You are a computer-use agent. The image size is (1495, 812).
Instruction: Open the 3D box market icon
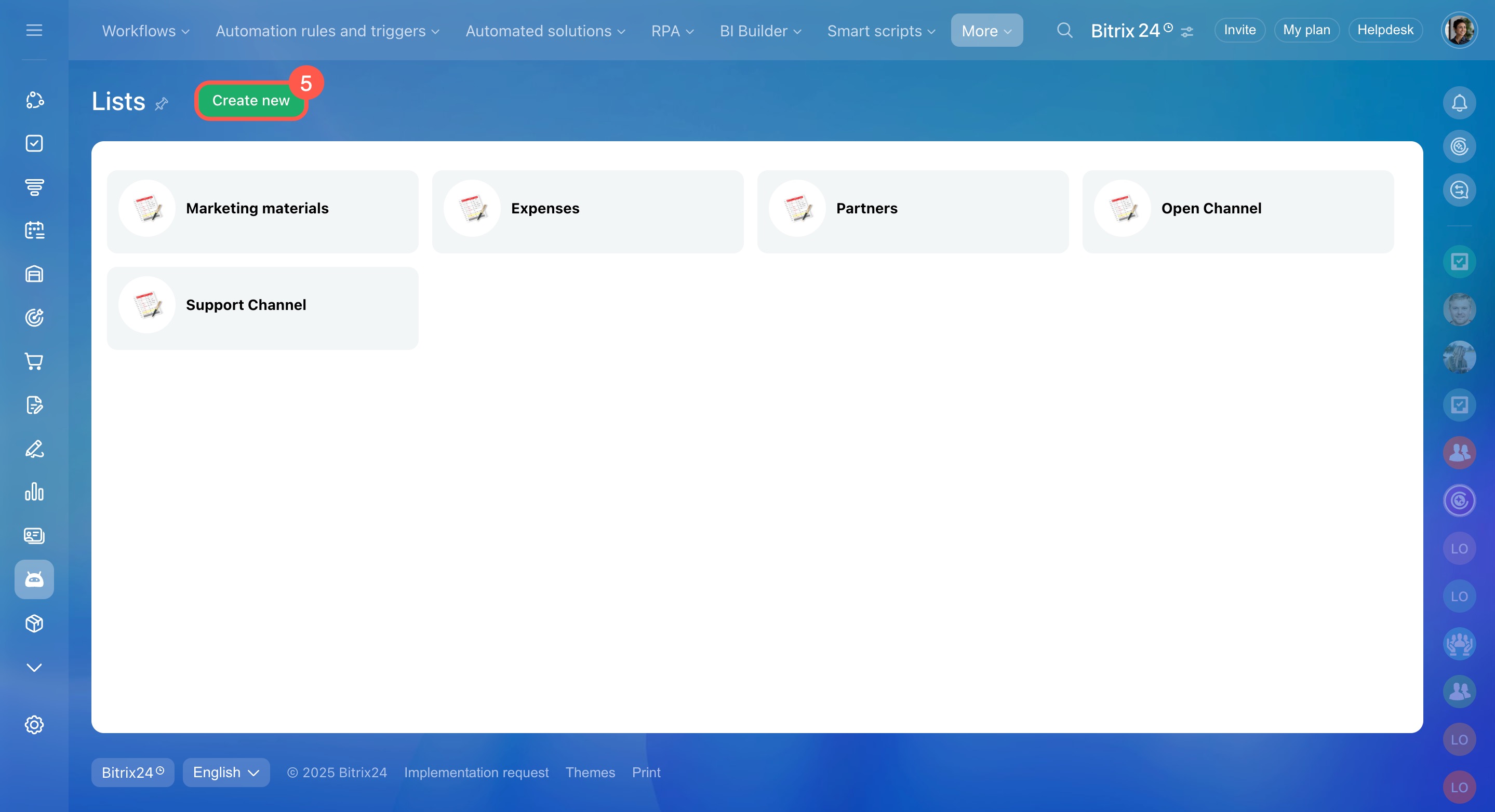(x=34, y=624)
